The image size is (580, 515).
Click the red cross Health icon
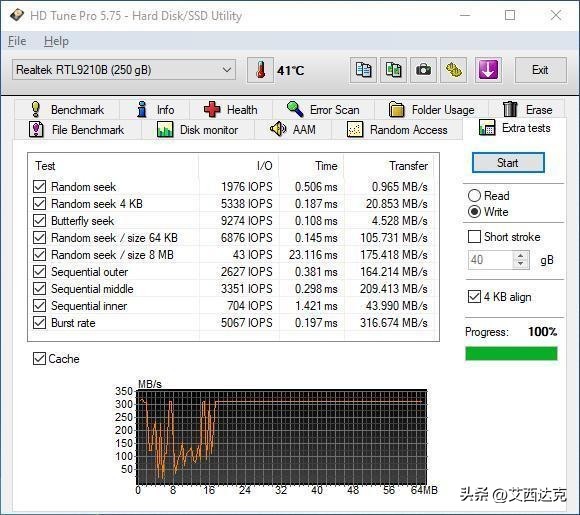(x=212, y=110)
